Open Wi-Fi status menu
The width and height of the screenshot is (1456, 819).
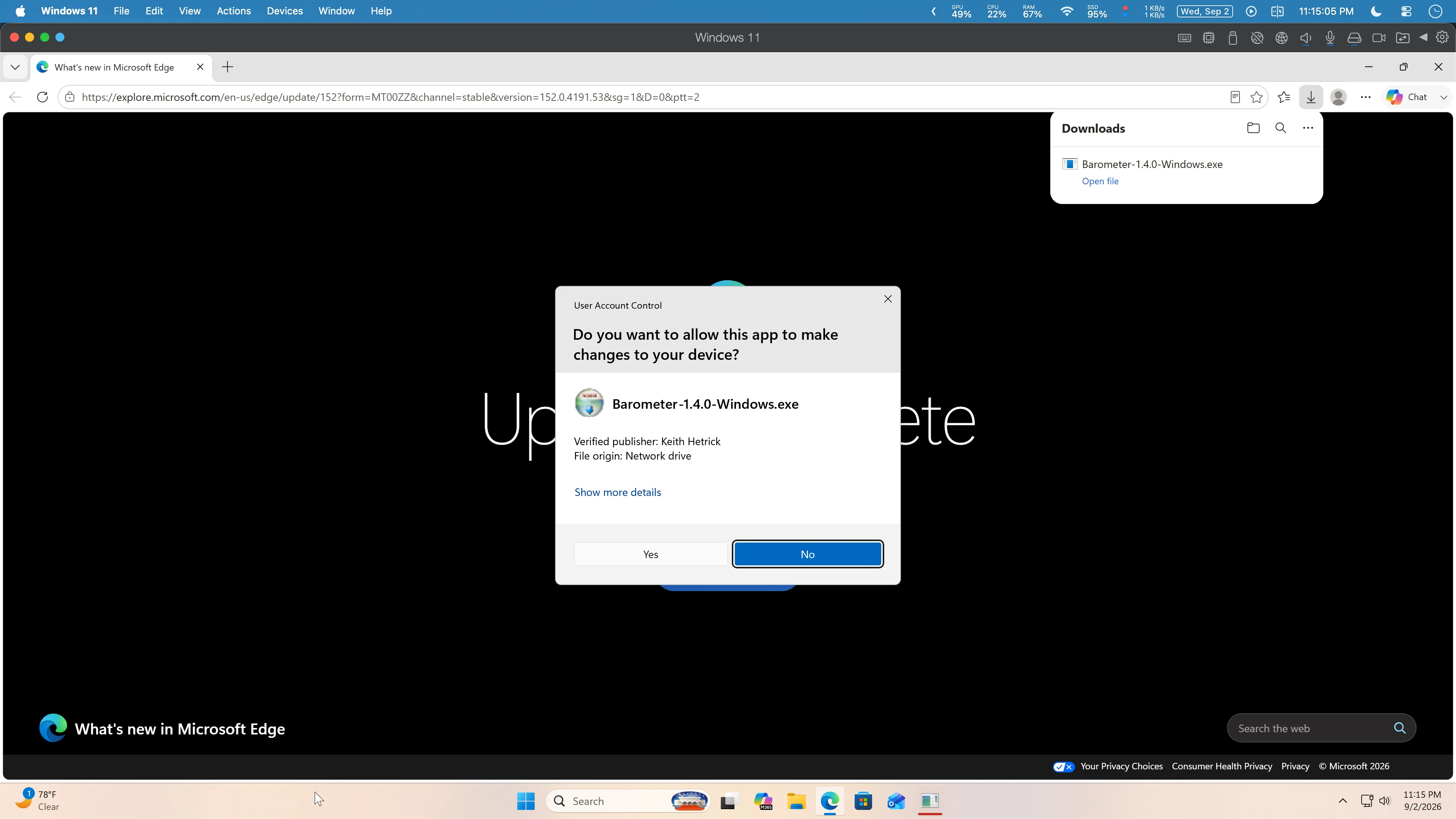coord(1067,11)
